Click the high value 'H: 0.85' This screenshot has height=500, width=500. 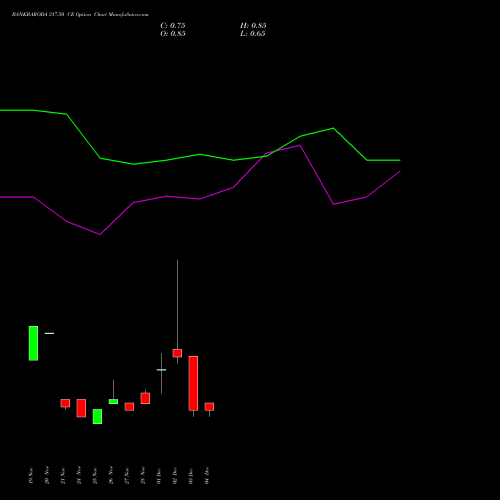[253, 26]
